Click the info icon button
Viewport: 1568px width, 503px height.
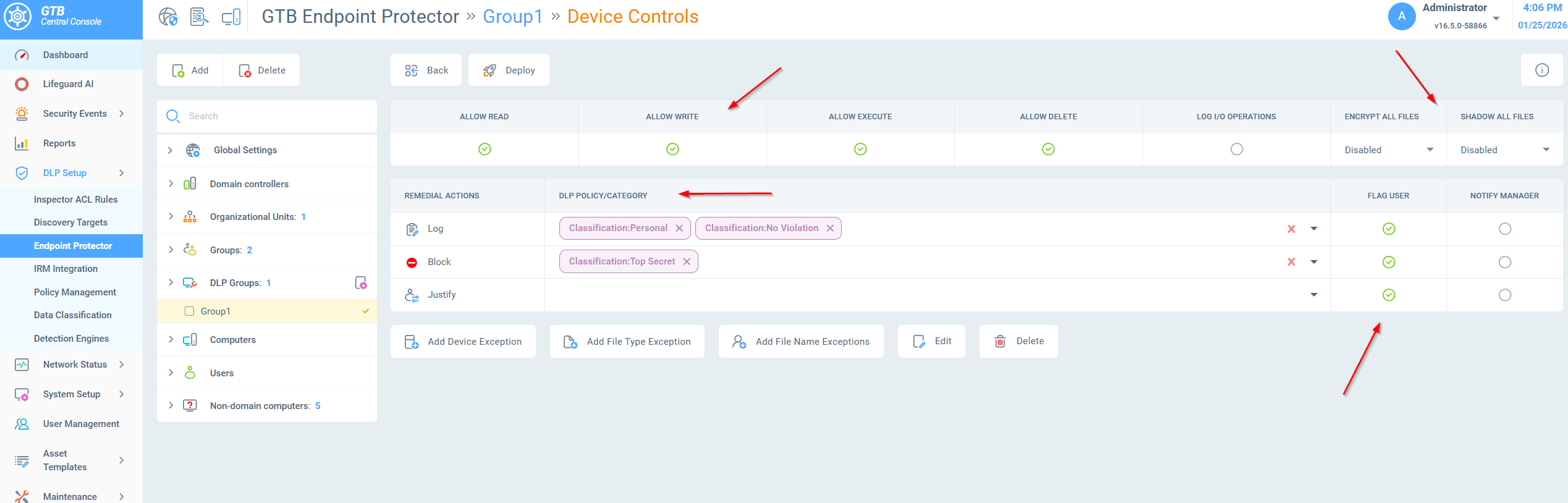click(1542, 70)
